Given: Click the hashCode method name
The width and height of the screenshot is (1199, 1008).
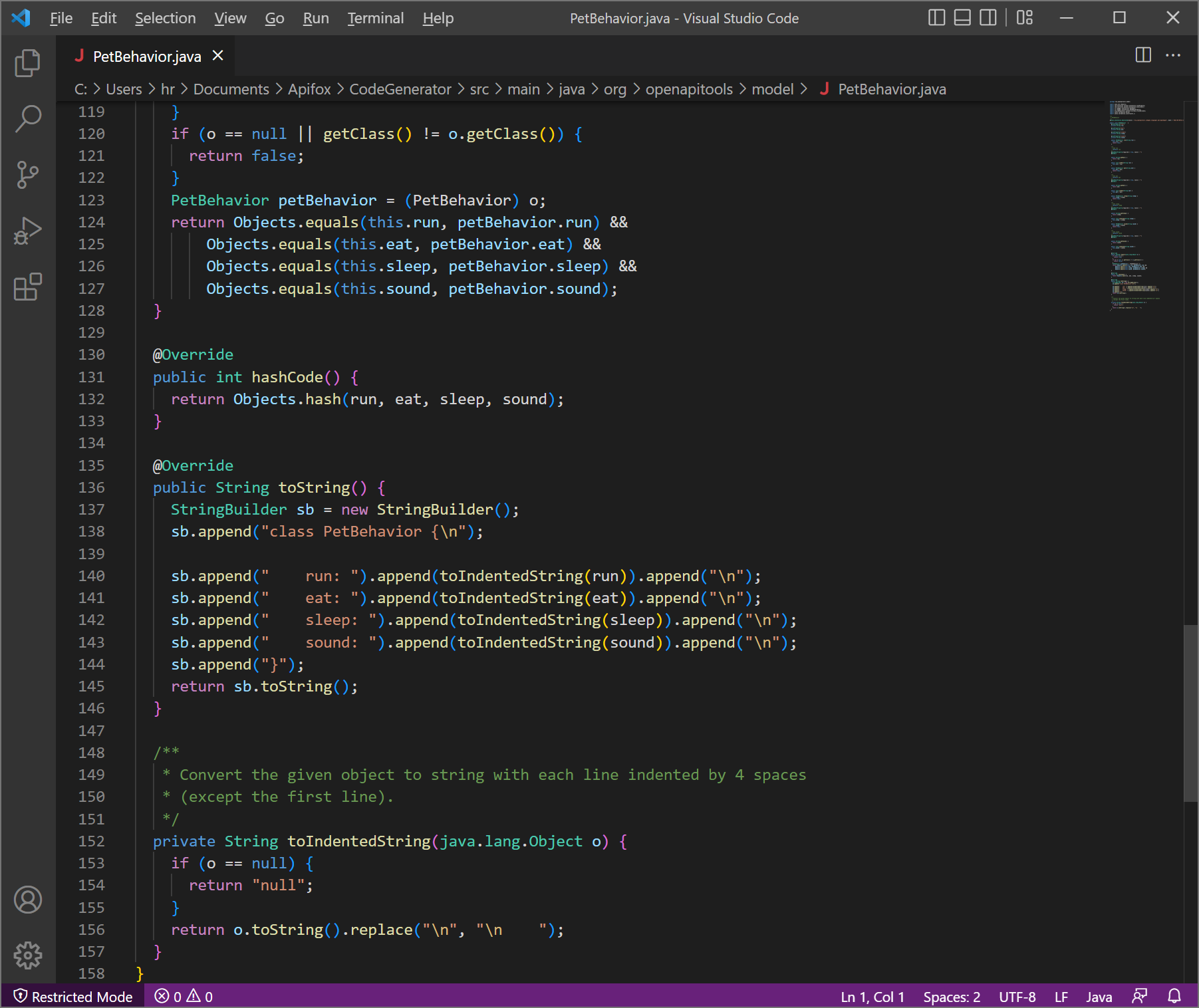Looking at the screenshot, I should point(287,377).
